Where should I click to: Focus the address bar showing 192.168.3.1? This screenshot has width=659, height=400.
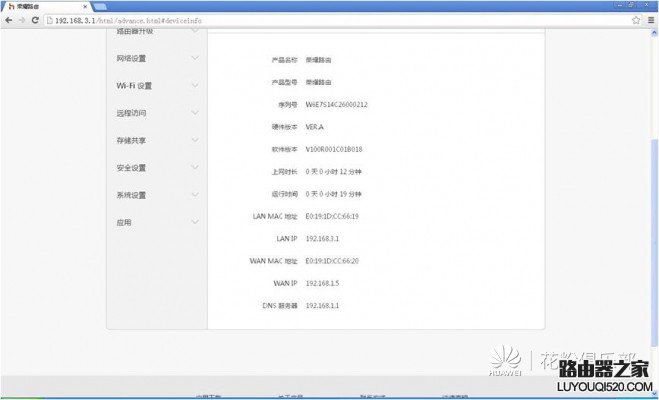pyautogui.click(x=336, y=20)
